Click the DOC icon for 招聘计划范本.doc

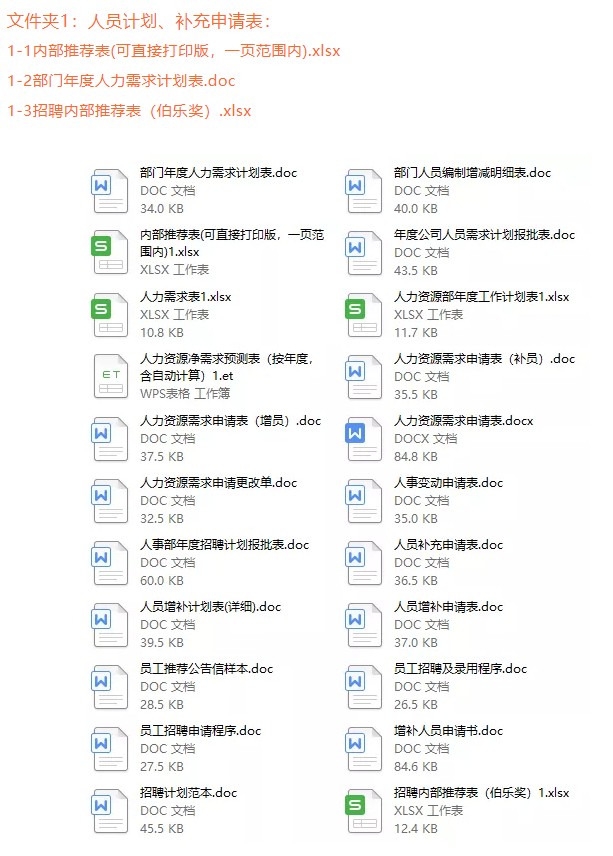click(x=109, y=810)
